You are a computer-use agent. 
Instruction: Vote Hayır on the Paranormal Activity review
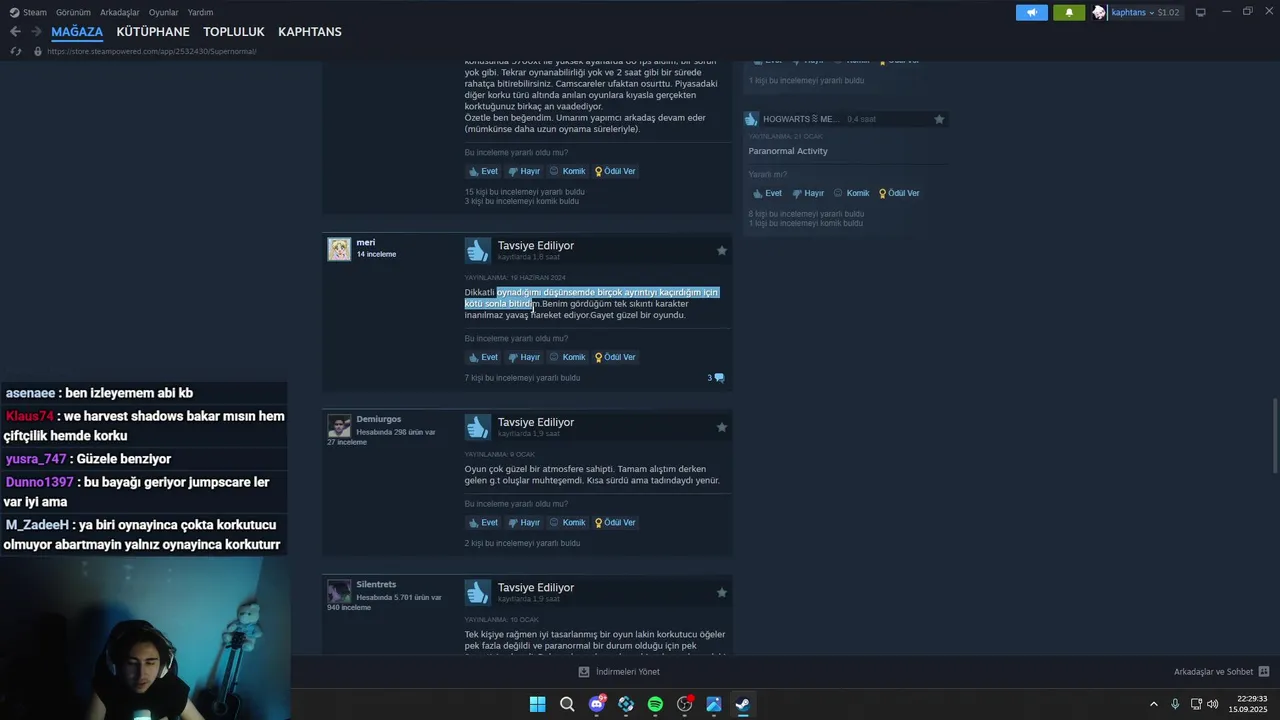(x=808, y=193)
